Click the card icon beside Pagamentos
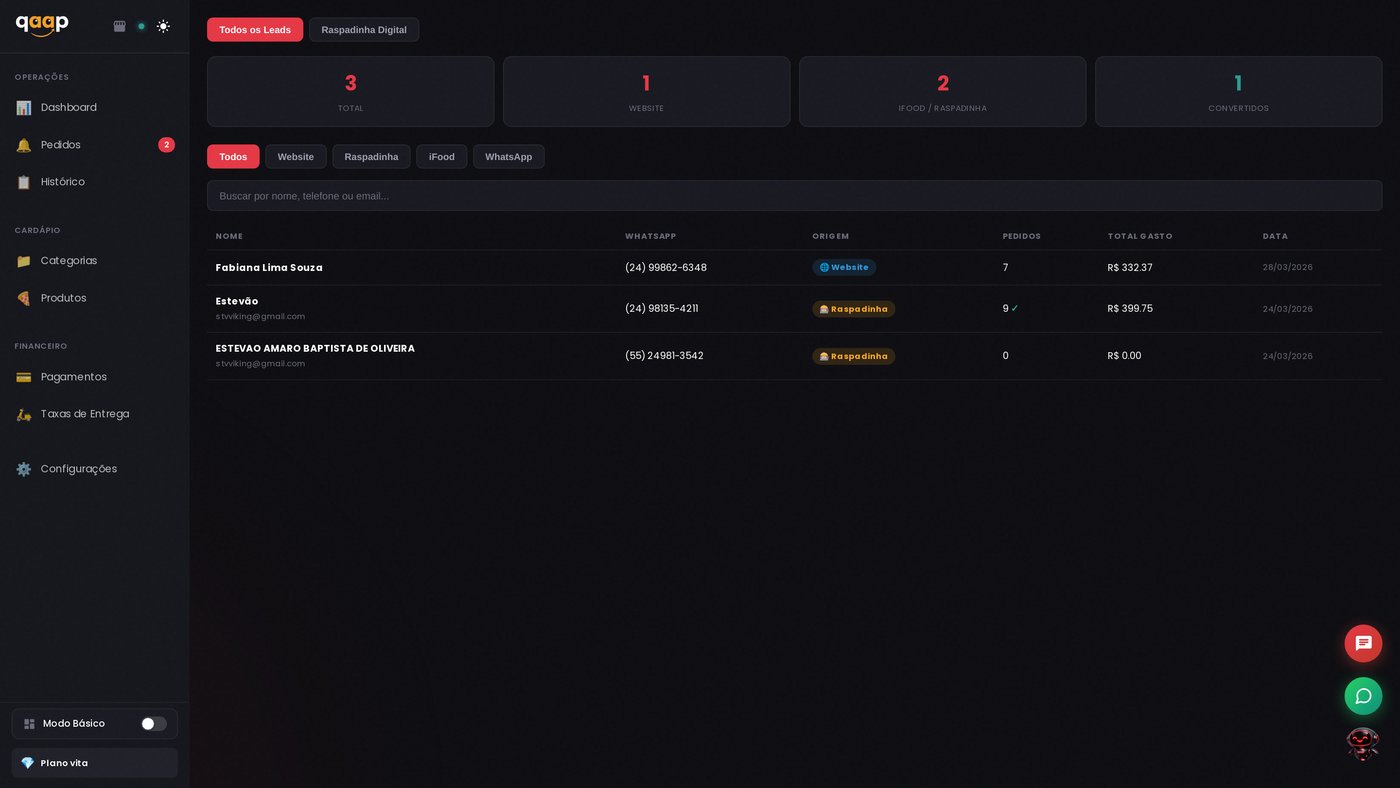The image size is (1400, 788). tap(23, 377)
